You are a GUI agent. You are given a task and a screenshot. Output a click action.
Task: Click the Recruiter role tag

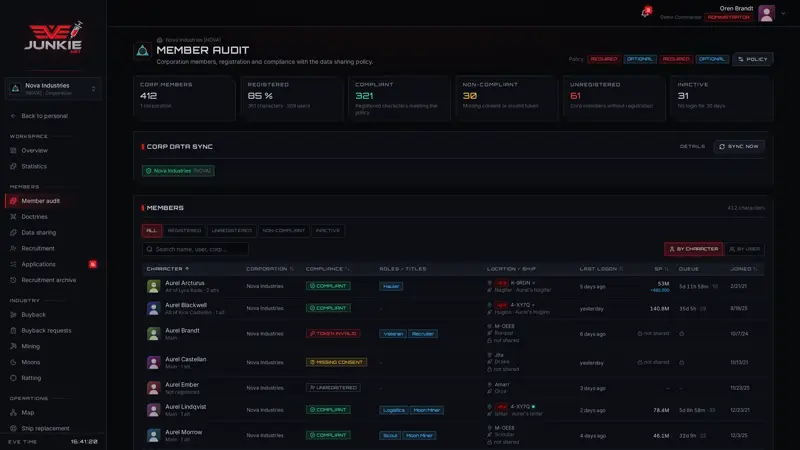click(422, 334)
